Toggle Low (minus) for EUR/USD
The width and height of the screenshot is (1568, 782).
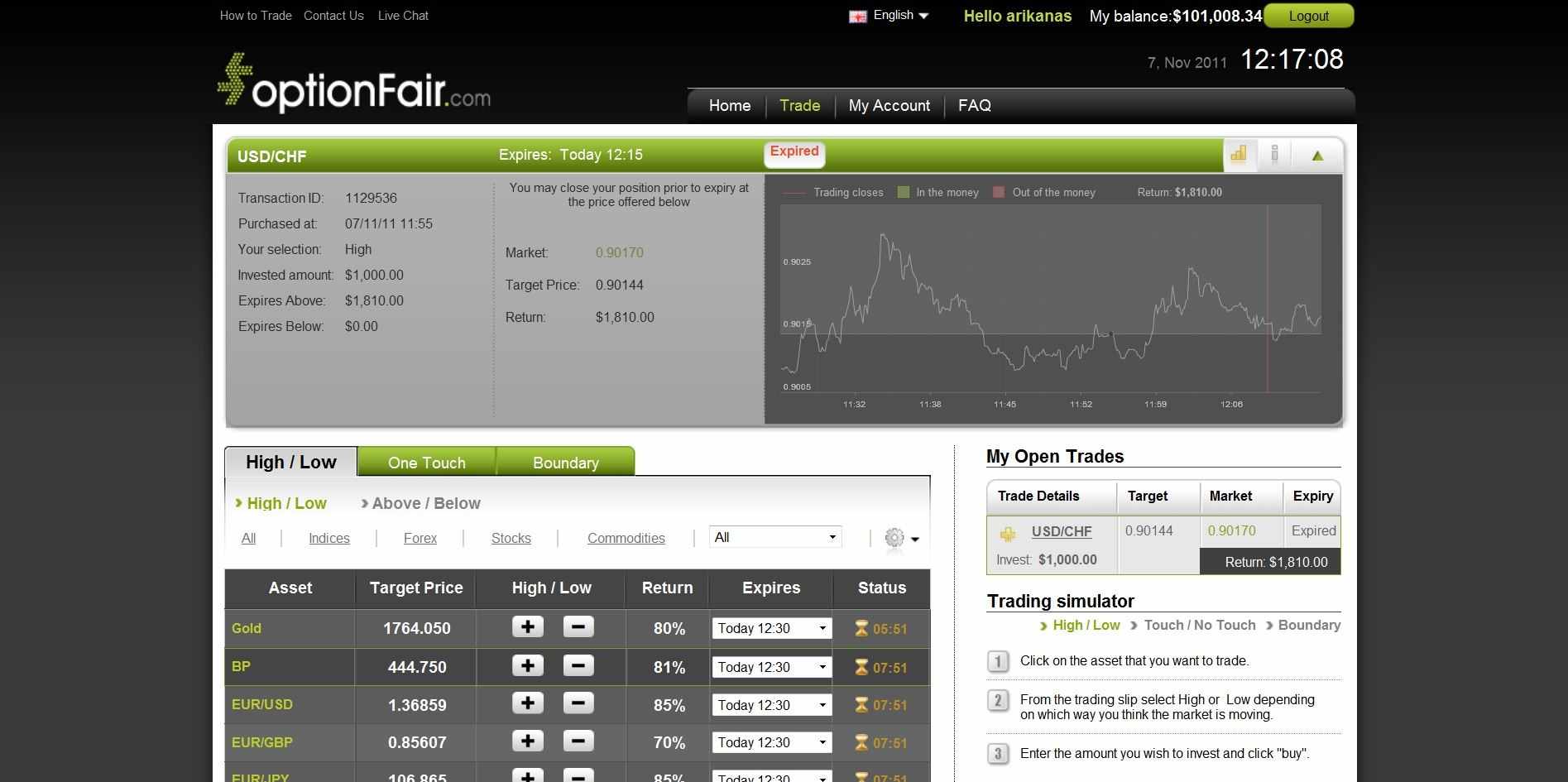pyautogui.click(x=578, y=704)
